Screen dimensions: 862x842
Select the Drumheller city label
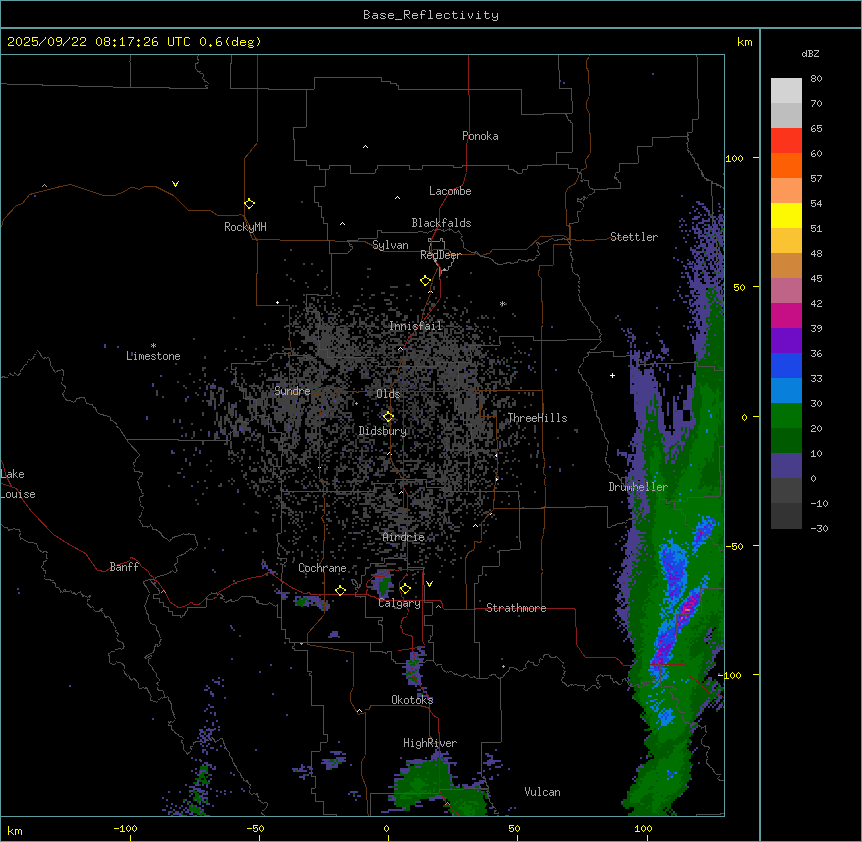pos(637,487)
